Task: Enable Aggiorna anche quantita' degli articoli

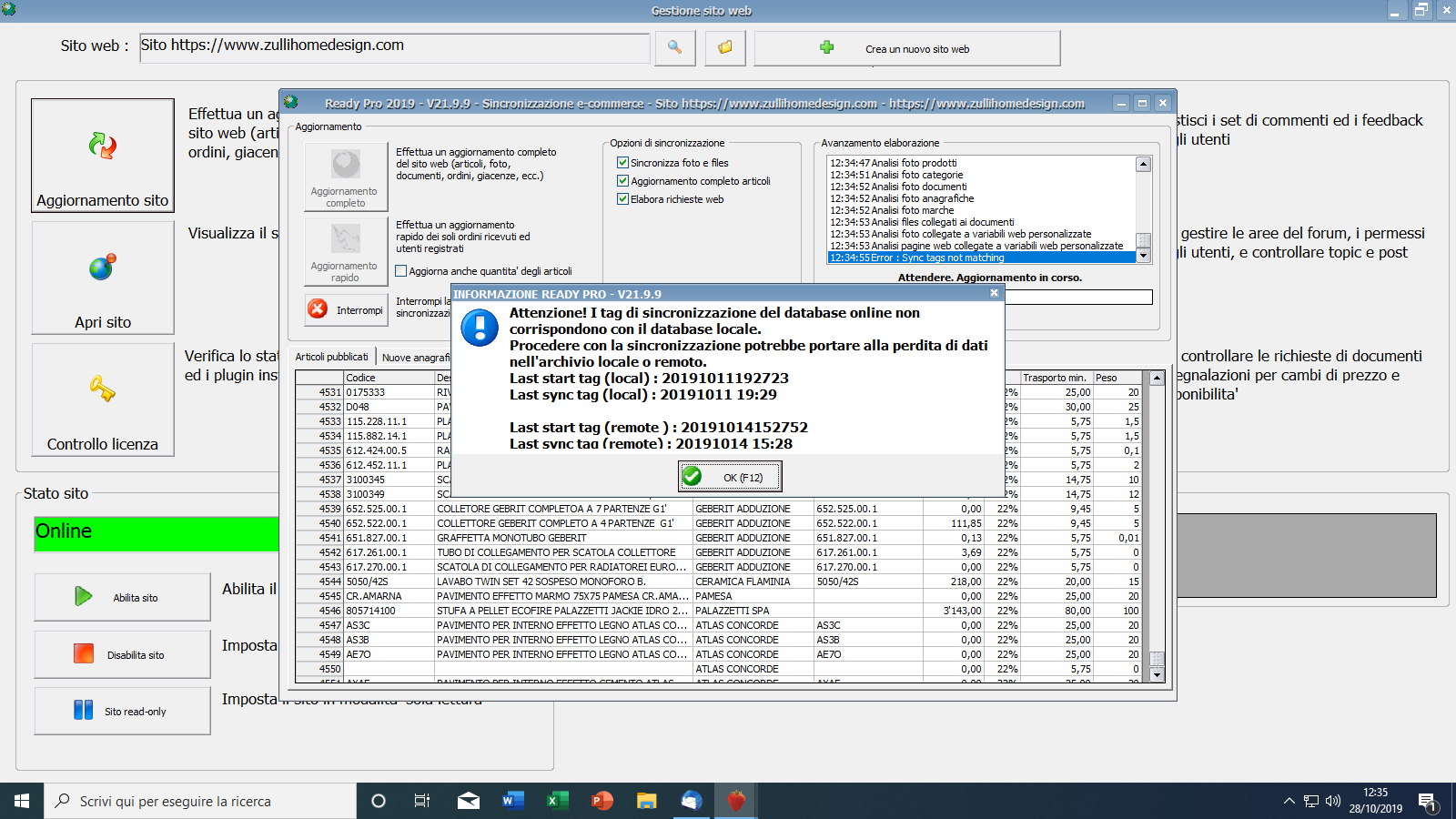Action: [x=401, y=271]
